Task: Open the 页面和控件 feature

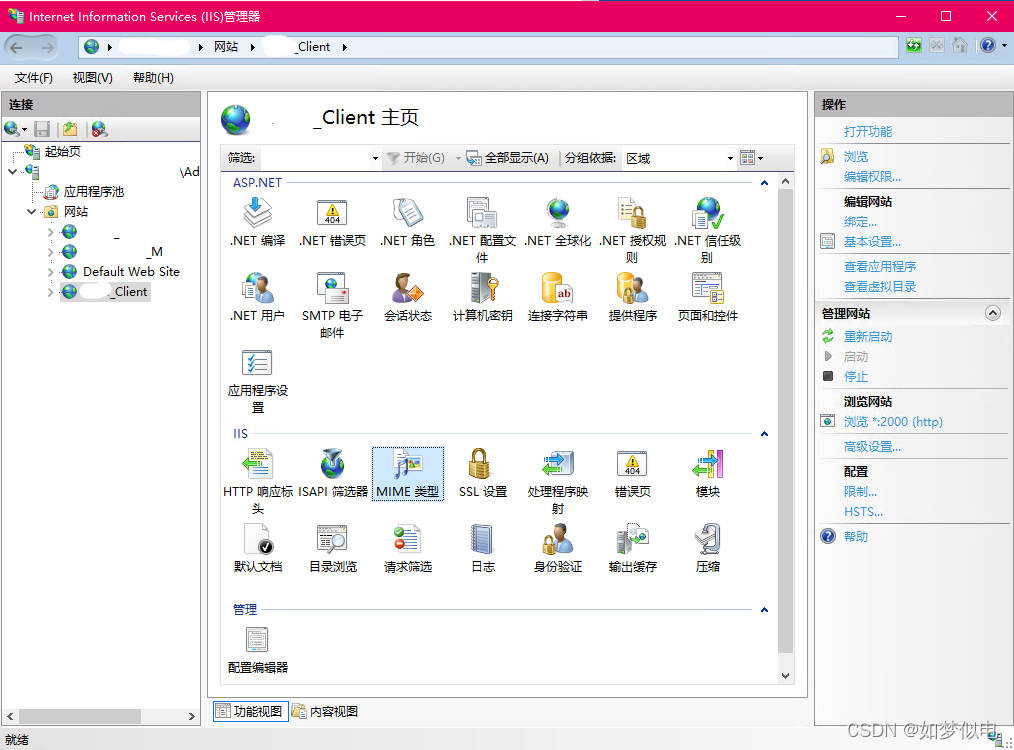Action: pyautogui.click(x=707, y=297)
